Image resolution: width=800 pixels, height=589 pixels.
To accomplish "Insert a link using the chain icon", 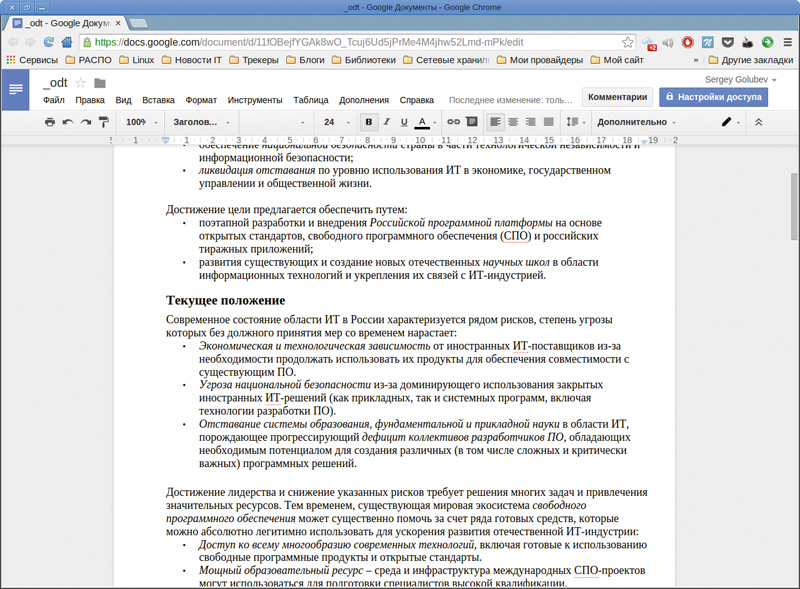I will [x=453, y=122].
